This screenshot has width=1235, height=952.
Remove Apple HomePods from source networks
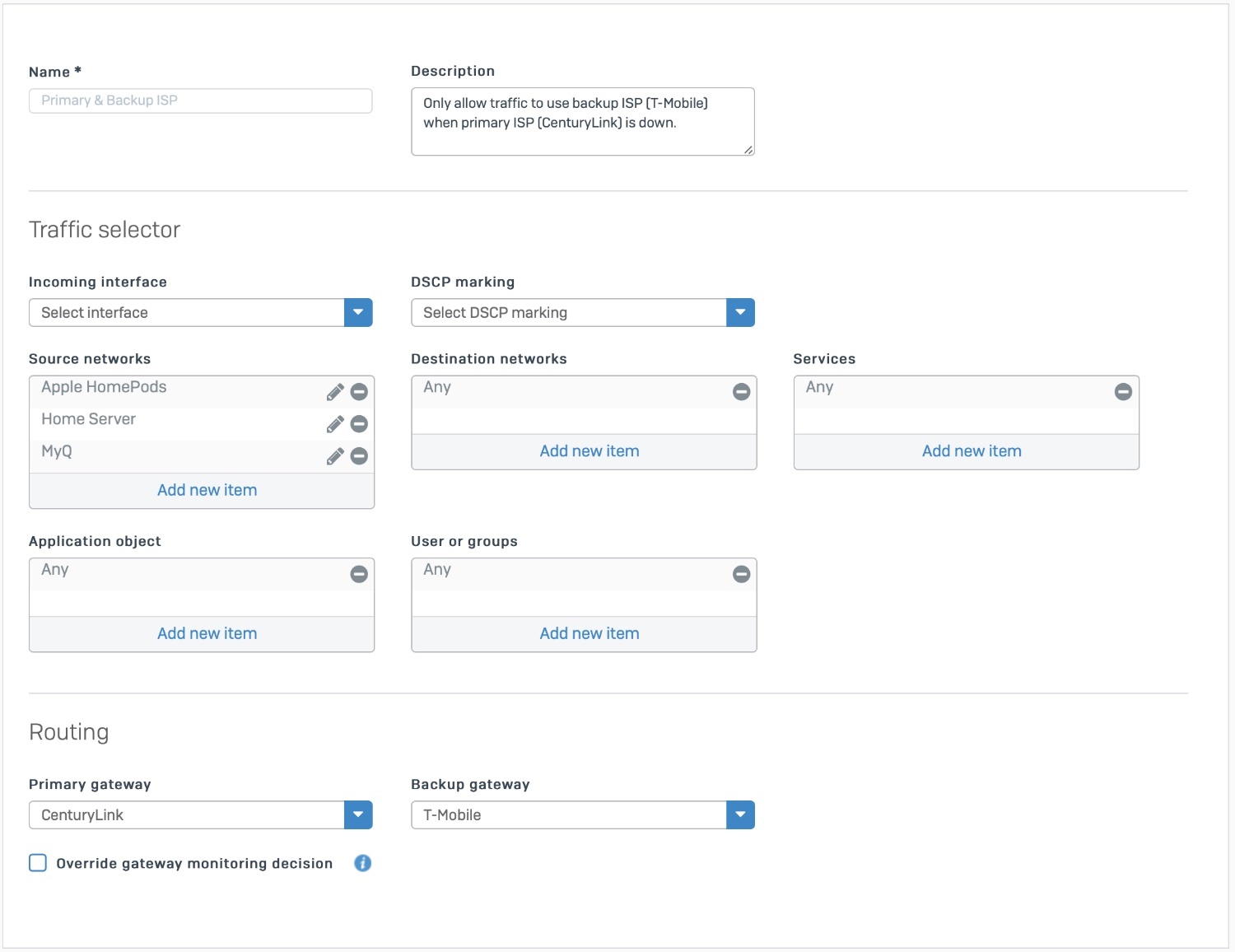359,392
